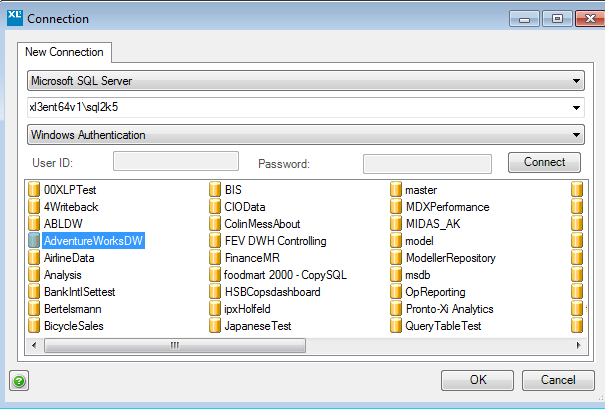This screenshot has height=409, width=605.
Task: Click the database icon for OpReporting
Action: click(x=396, y=292)
